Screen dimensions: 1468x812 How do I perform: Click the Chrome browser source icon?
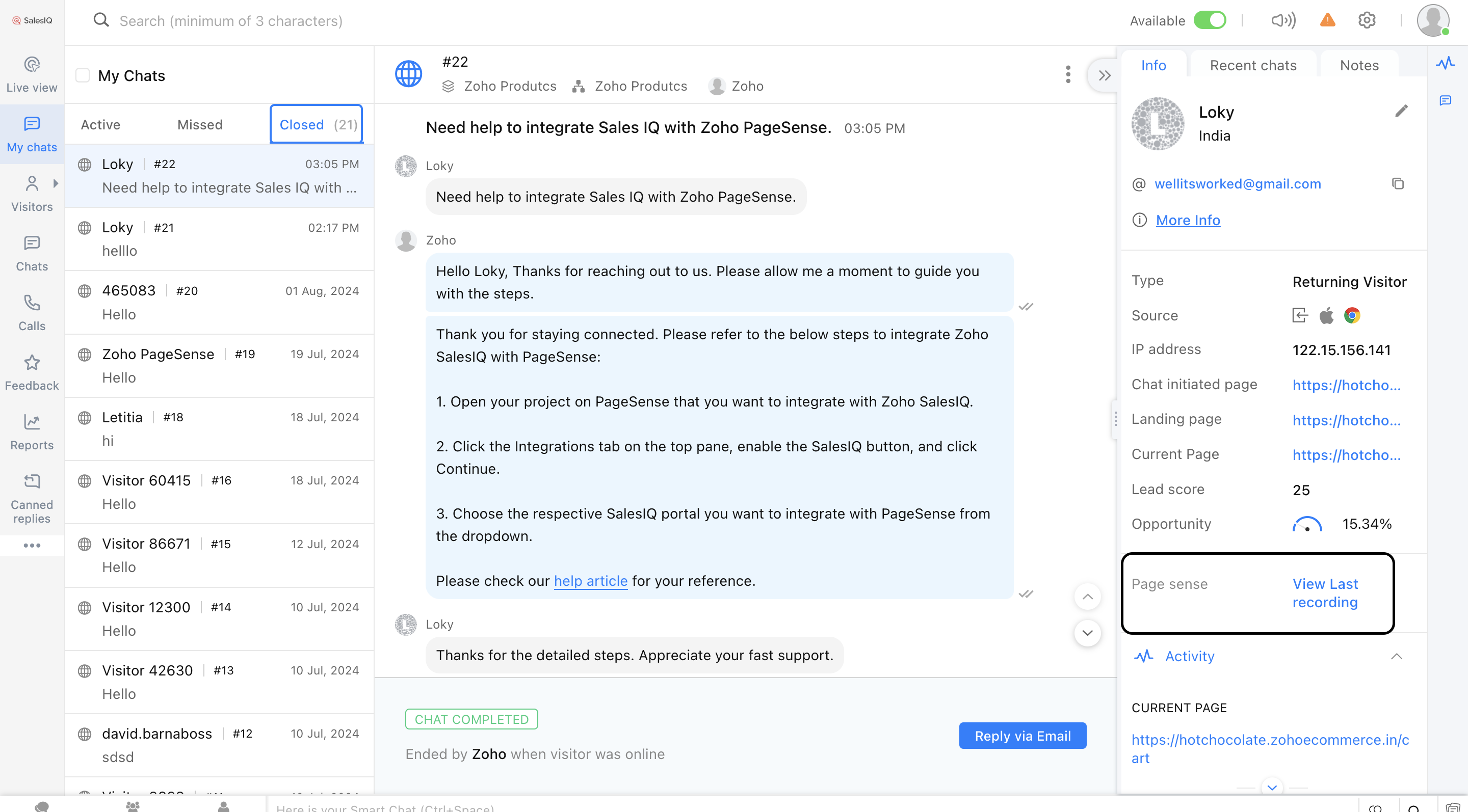(x=1352, y=315)
